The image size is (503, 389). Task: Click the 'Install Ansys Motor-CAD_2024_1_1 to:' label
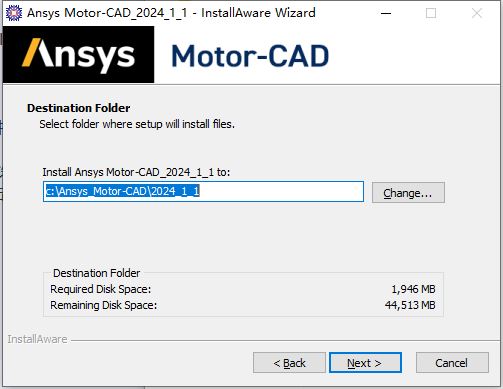tap(136, 172)
